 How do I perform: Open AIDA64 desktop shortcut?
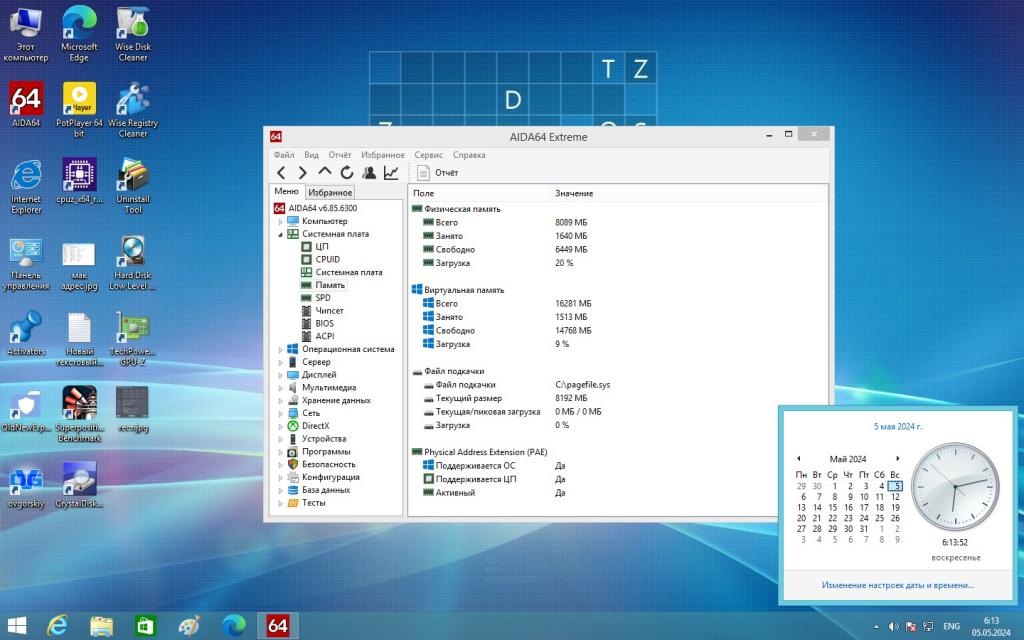click(x=26, y=104)
